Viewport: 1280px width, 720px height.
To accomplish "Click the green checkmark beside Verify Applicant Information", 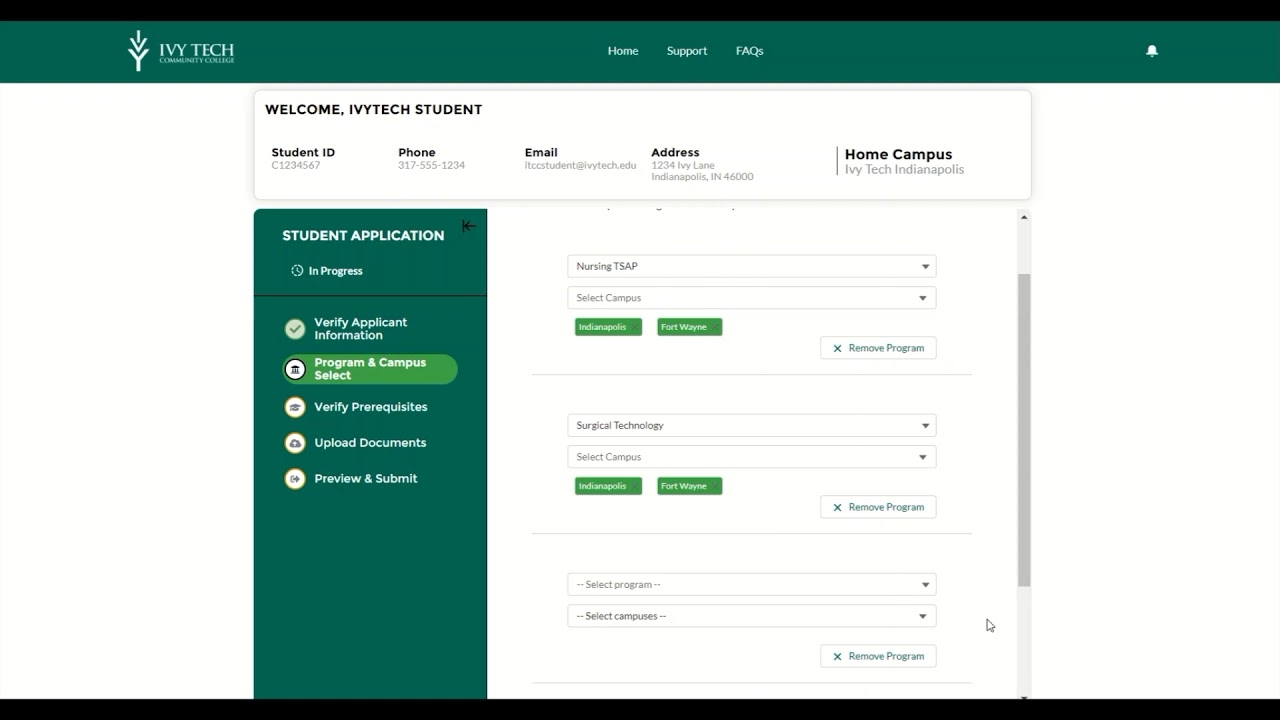I will [x=295, y=328].
